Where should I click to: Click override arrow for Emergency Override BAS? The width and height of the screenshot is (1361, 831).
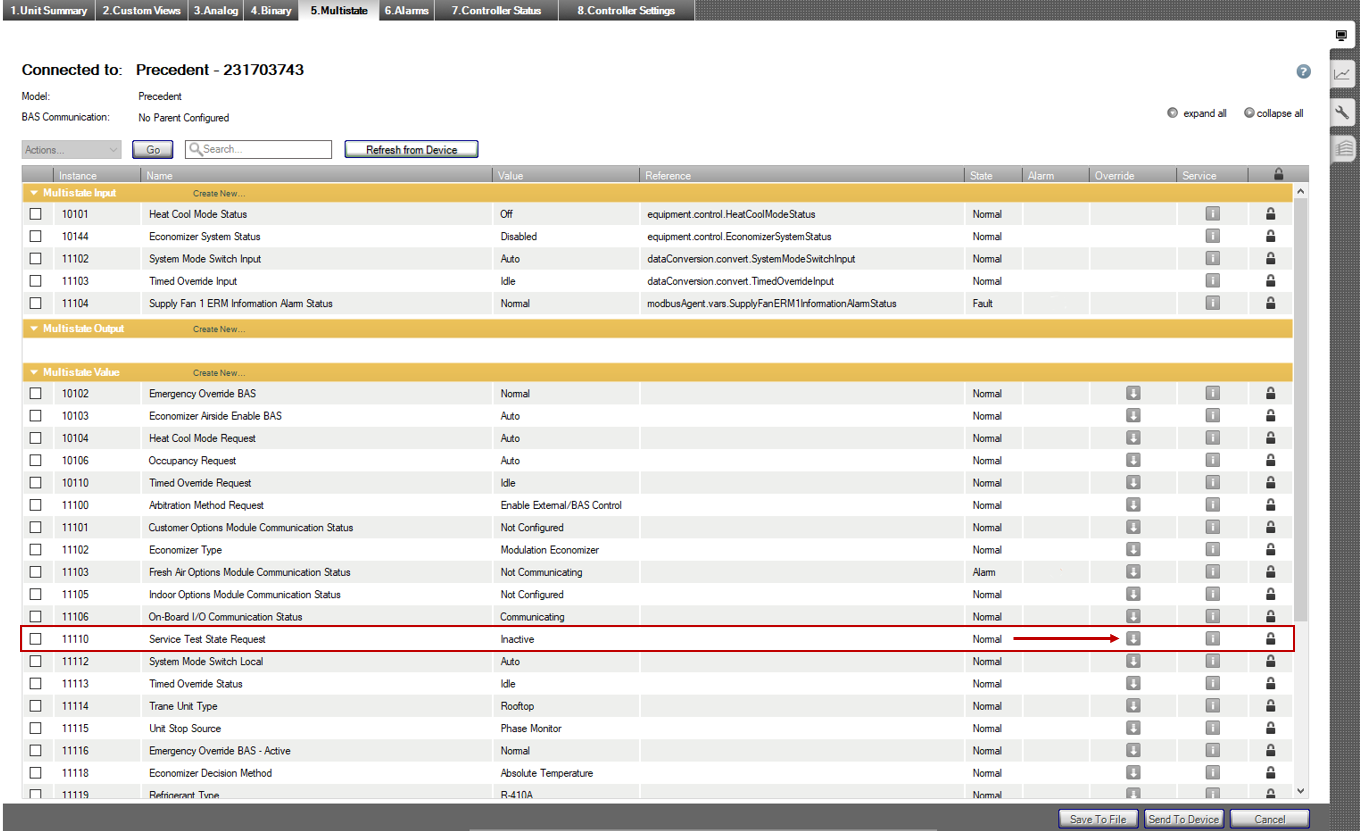1133,394
